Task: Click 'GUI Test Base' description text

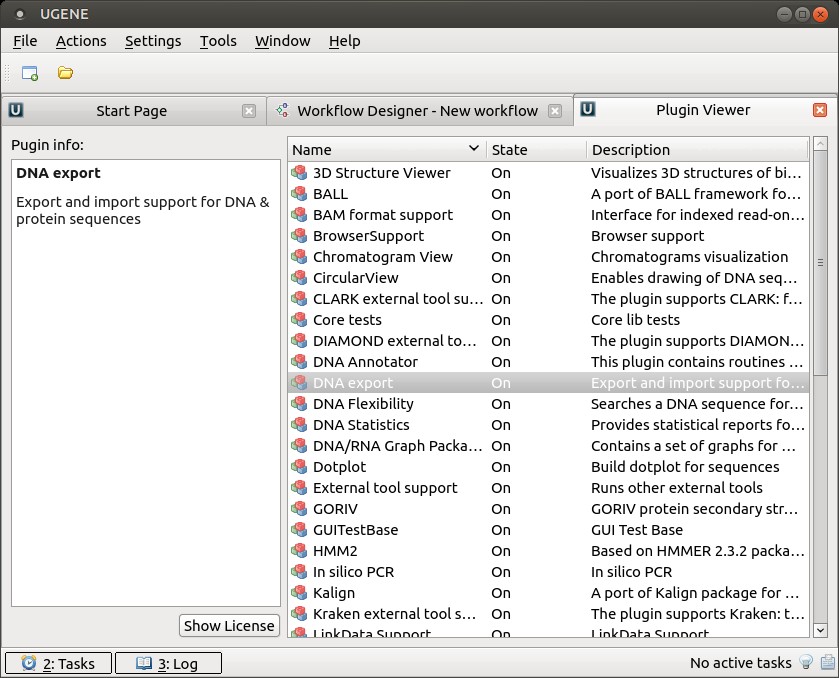Action: click(637, 530)
